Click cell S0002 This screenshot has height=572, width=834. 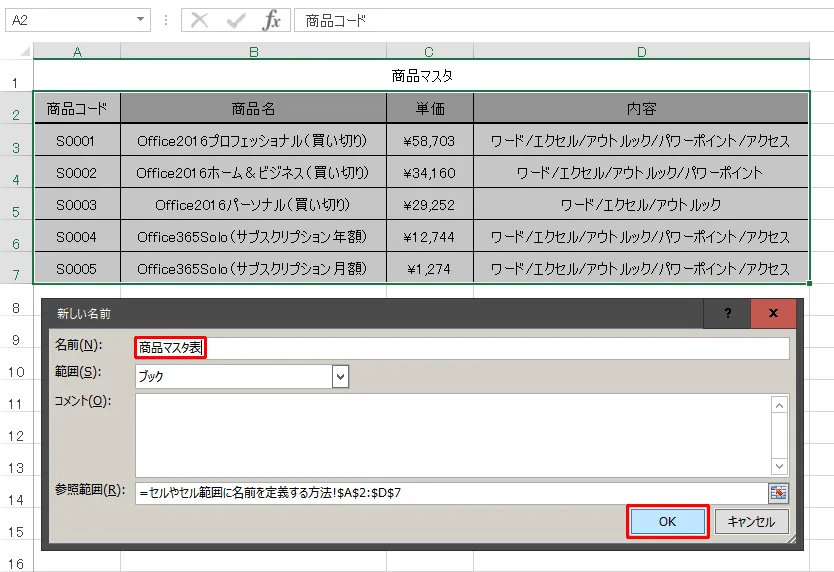click(77, 172)
